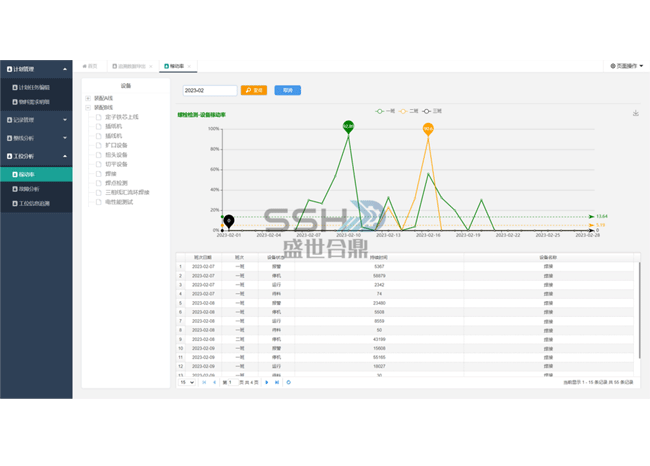Select 三相线汇流环焊接 in the device tree

[127, 192]
